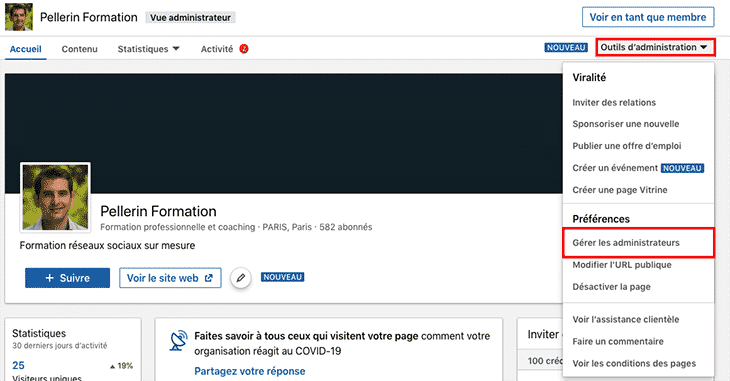Click the red notification badge on Activité

[244, 49]
